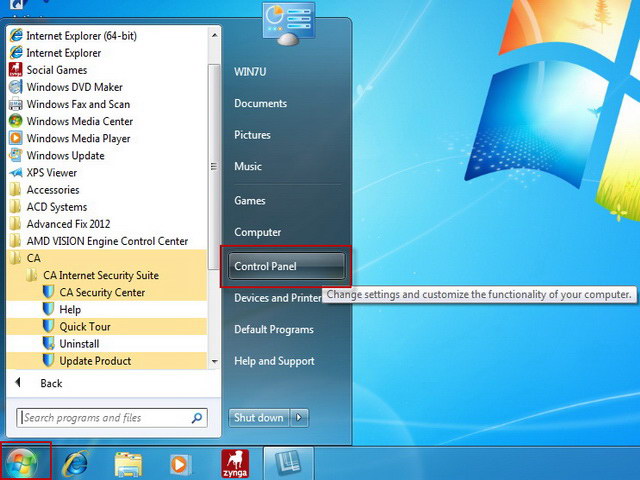The image size is (640, 480).
Task: Click the user account picture
Action: (x=289, y=24)
